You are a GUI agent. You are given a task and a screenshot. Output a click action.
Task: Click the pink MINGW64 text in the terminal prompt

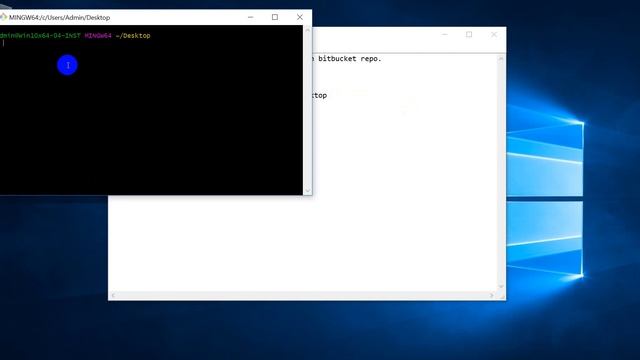point(98,36)
